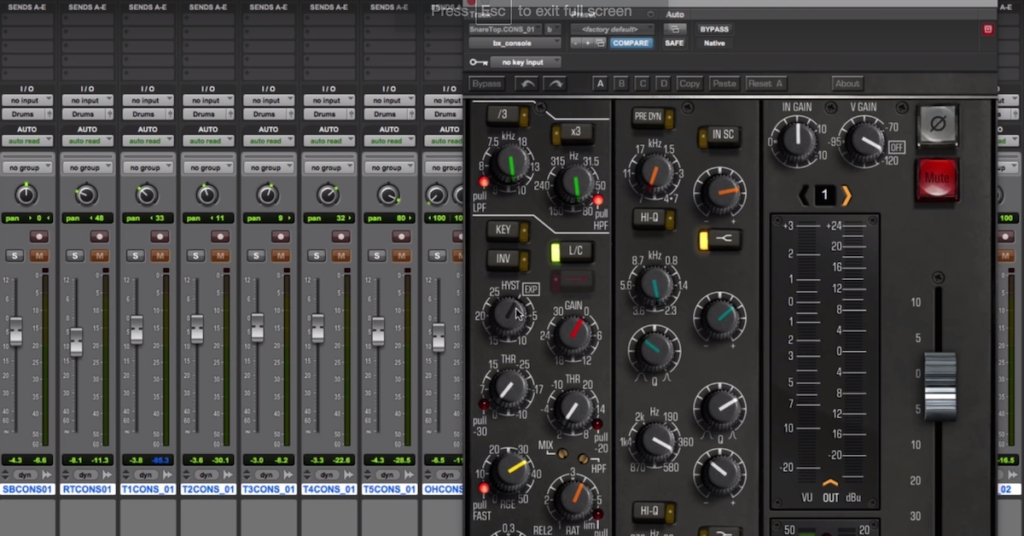Toggle the KEY switch
The image size is (1024, 536).
click(x=508, y=230)
